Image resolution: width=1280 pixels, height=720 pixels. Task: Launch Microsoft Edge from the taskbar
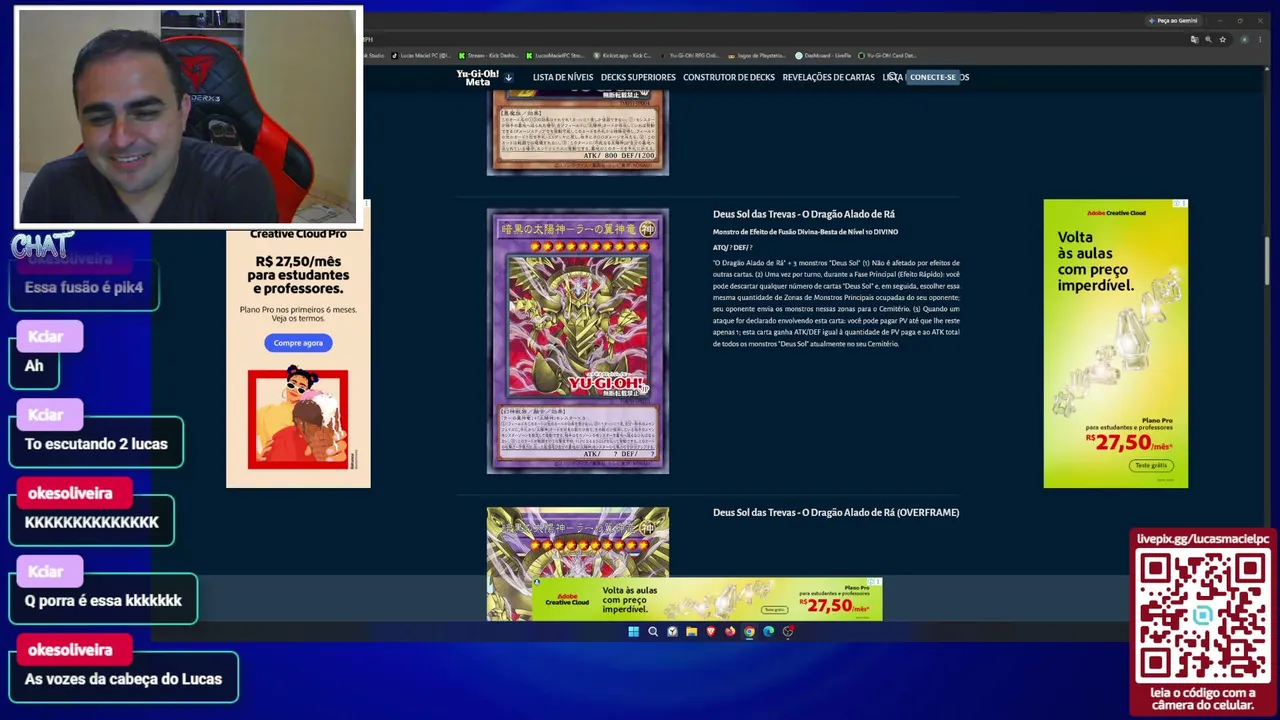(769, 631)
